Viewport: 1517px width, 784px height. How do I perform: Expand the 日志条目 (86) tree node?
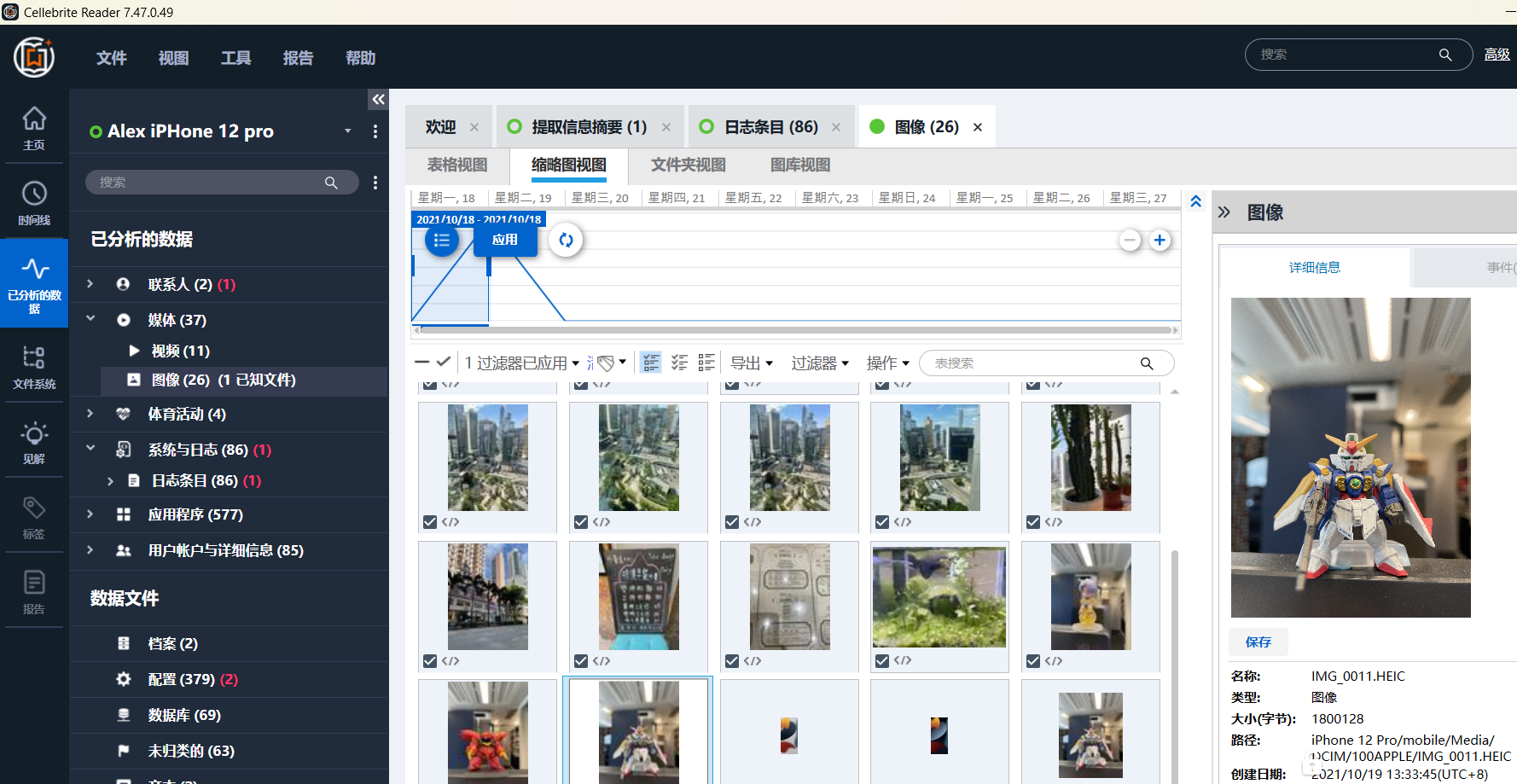click(110, 481)
